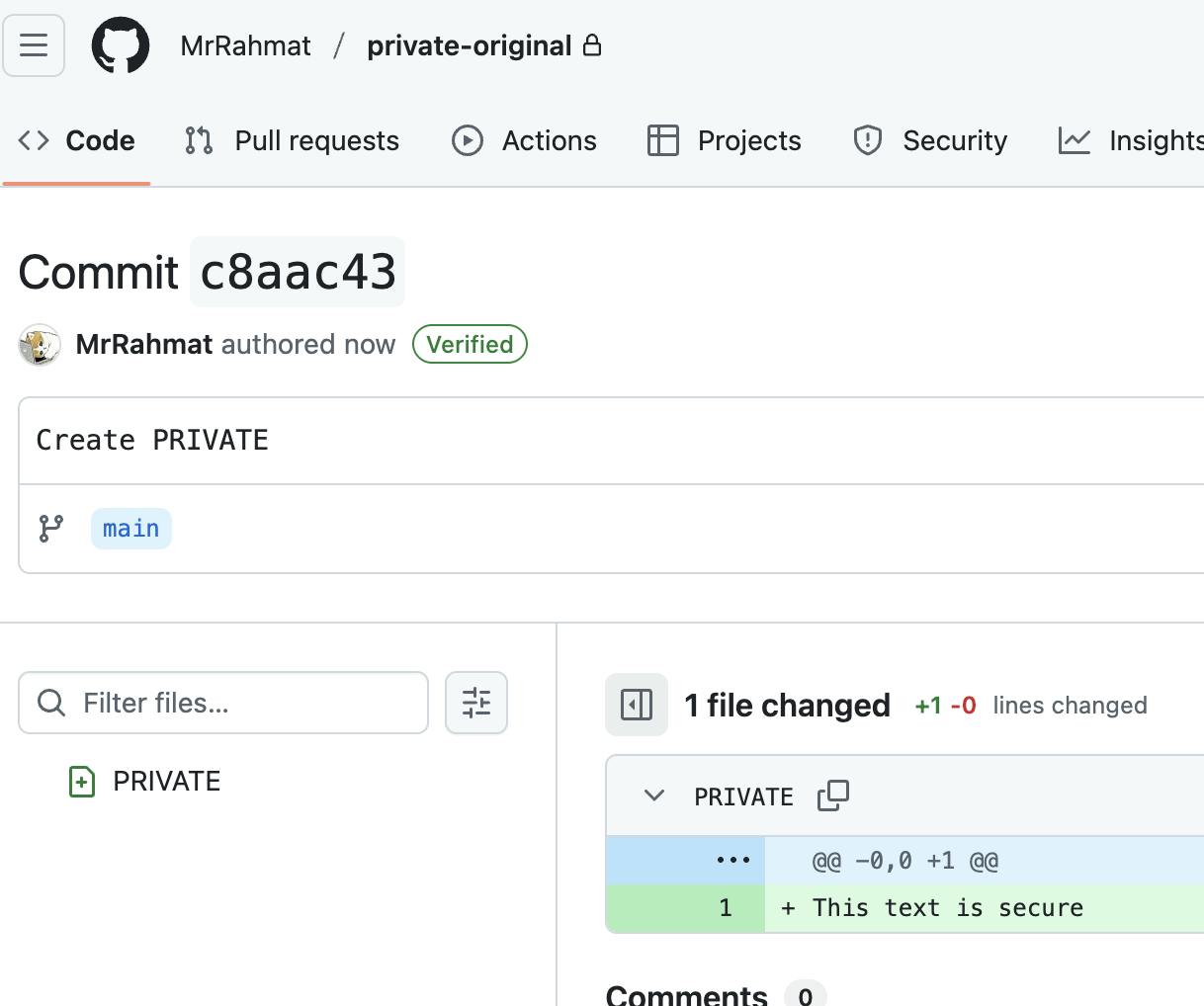Select the Insights tab
The height and width of the screenshot is (1006, 1204).
[x=1132, y=140]
